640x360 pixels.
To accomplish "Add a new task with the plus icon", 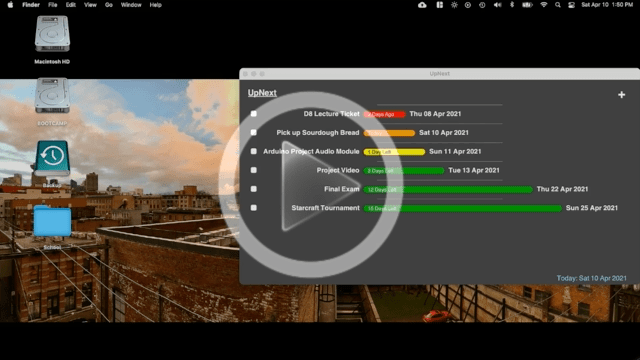I will click(621, 95).
